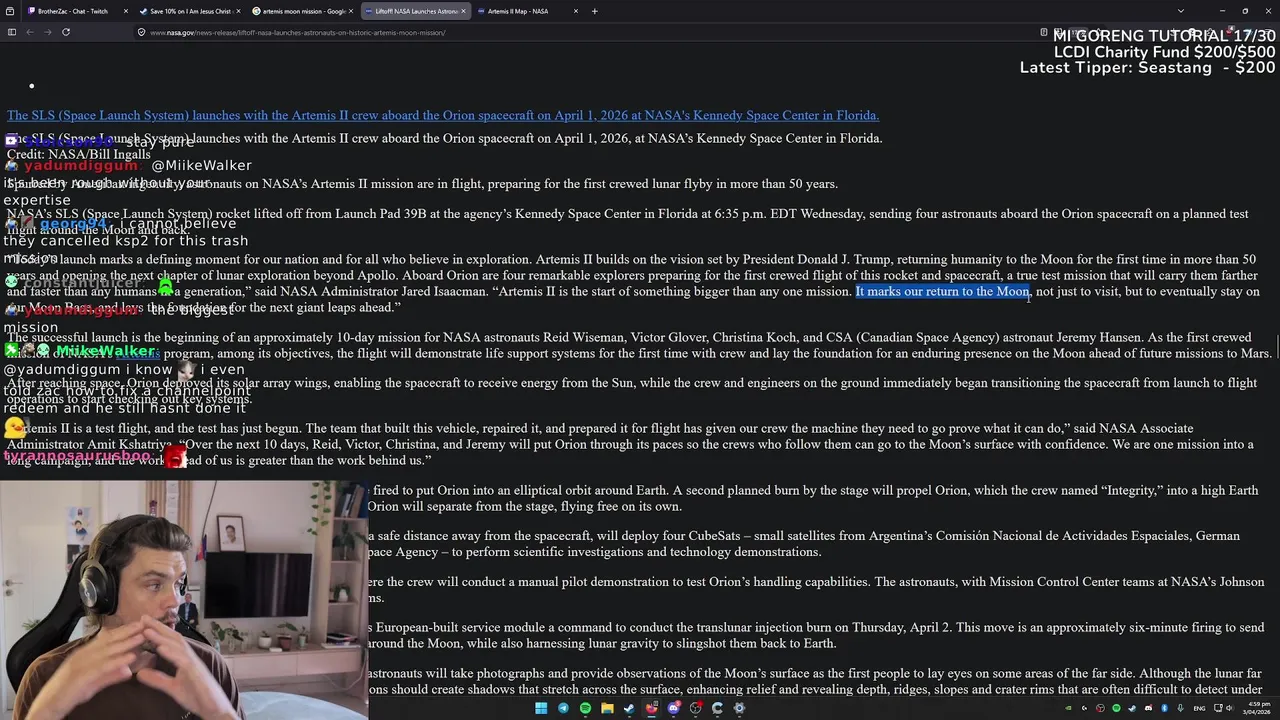Open Firefox browser from the taskbar
The image size is (1280, 720).
point(651,708)
